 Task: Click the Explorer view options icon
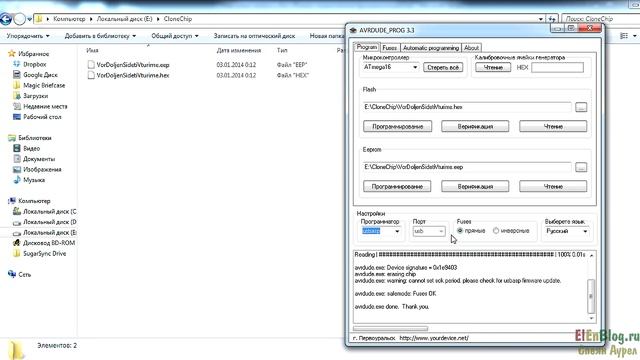point(624,36)
